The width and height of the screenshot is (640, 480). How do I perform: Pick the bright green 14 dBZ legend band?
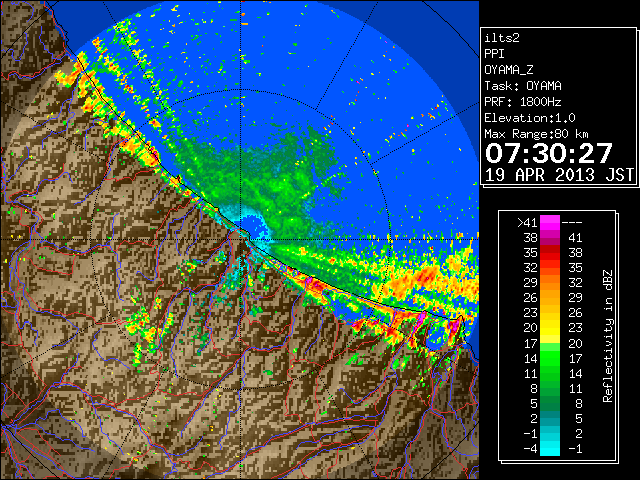550,358
